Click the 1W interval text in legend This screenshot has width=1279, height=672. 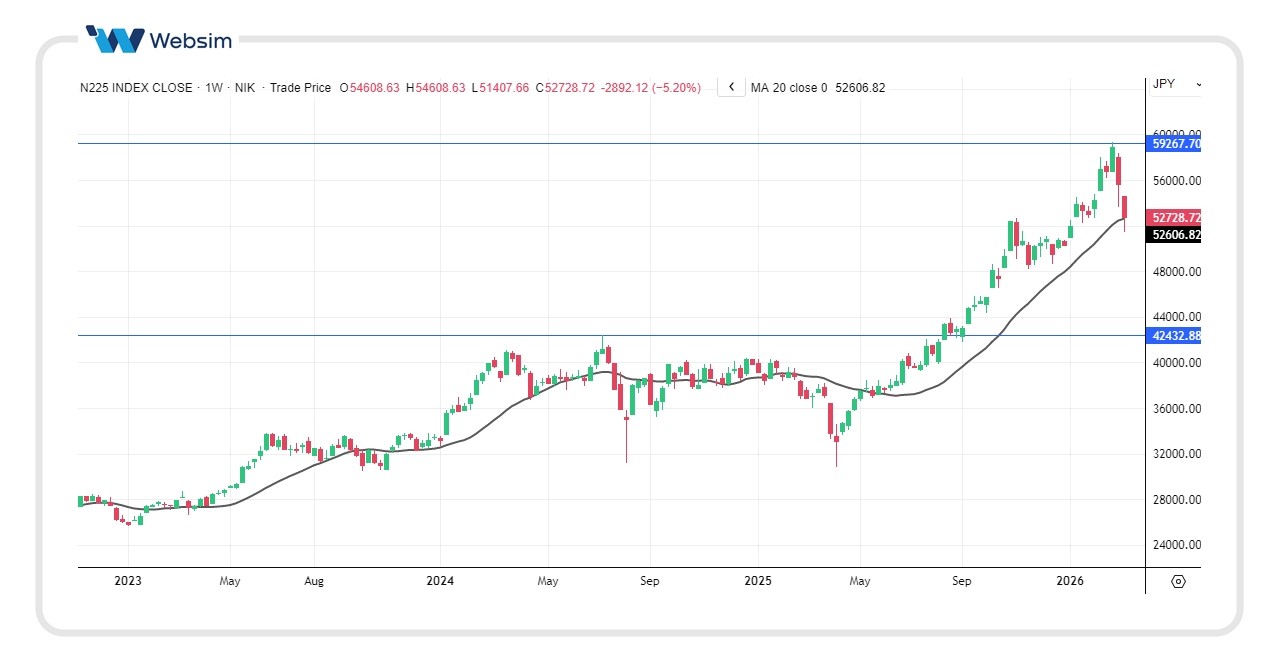pyautogui.click(x=214, y=88)
